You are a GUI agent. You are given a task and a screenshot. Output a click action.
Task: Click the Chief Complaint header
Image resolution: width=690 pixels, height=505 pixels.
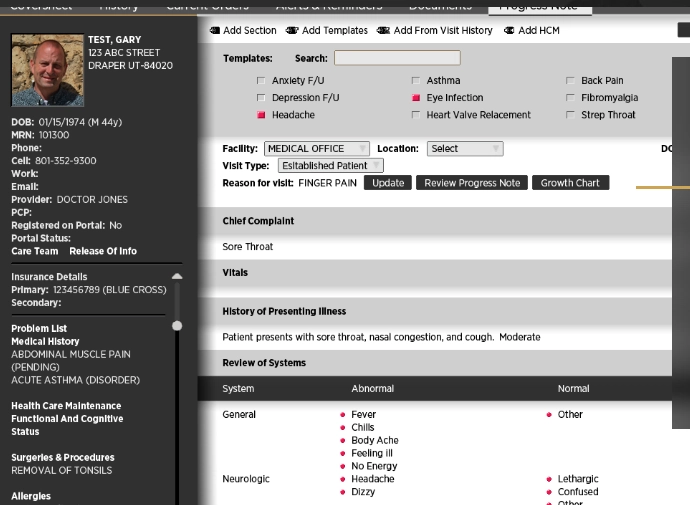pyautogui.click(x=258, y=221)
